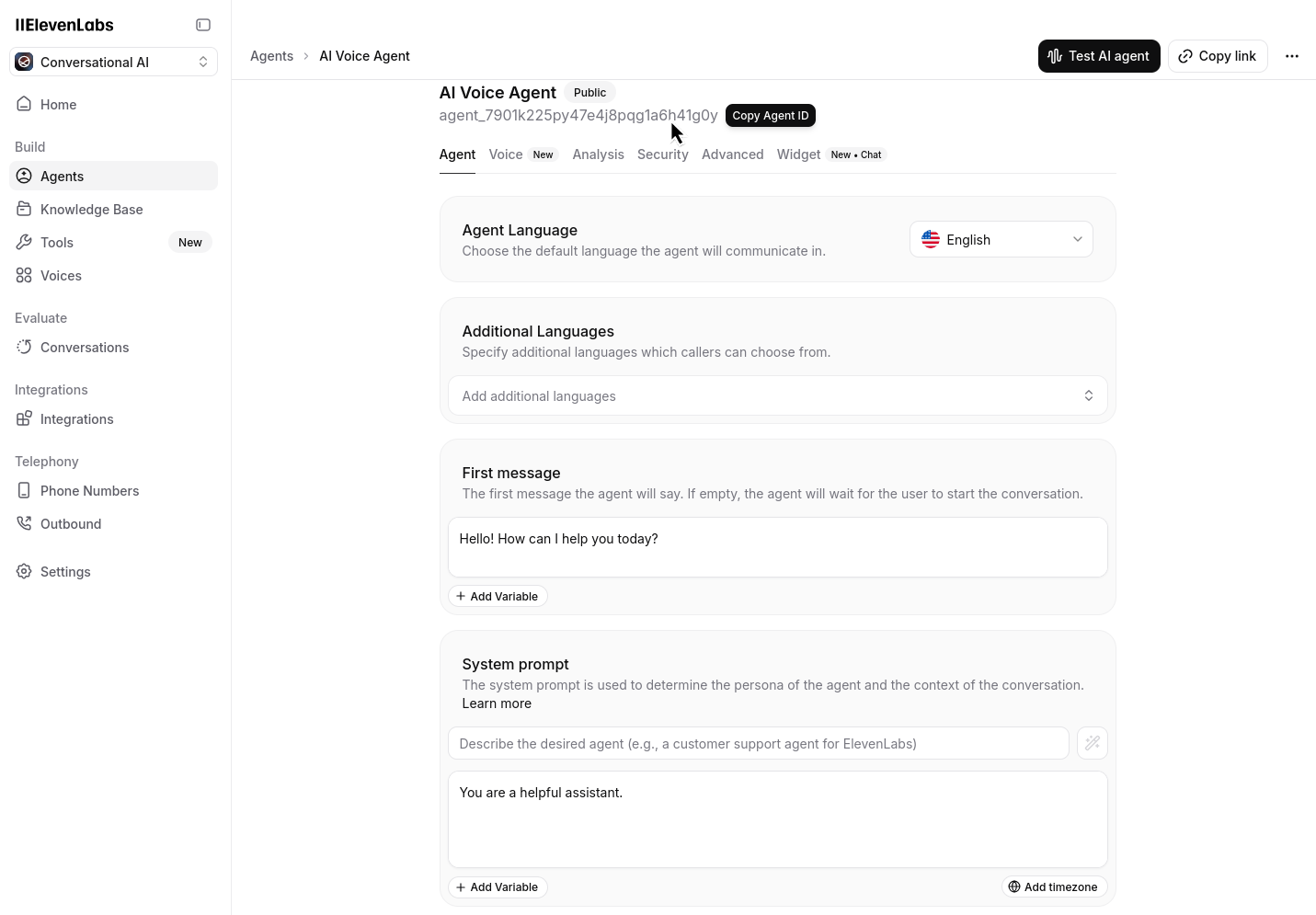The height and width of the screenshot is (915, 1316).
Task: Click the Public badge
Action: point(589,92)
